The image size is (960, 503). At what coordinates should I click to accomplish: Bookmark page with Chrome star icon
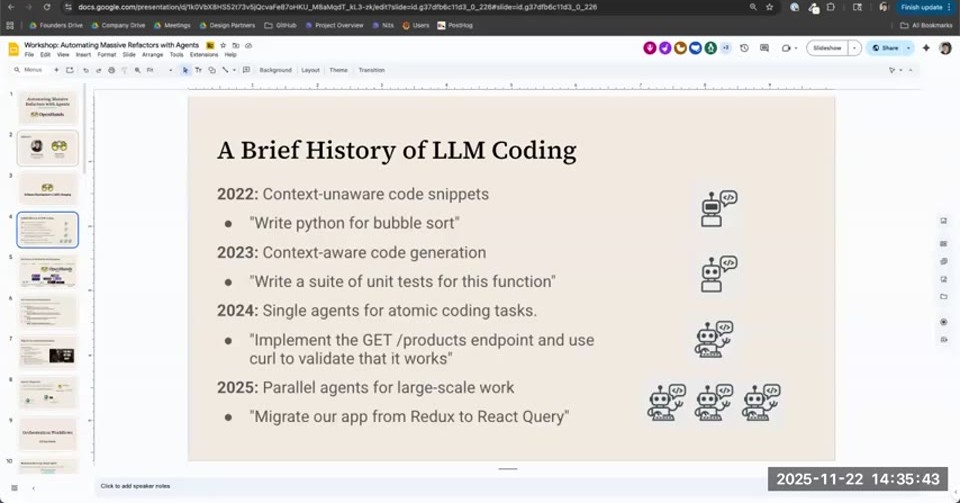(x=770, y=7)
